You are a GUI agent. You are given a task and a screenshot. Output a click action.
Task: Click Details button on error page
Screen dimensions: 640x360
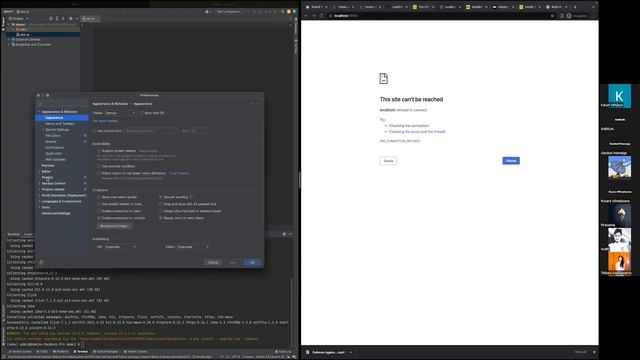(x=388, y=160)
